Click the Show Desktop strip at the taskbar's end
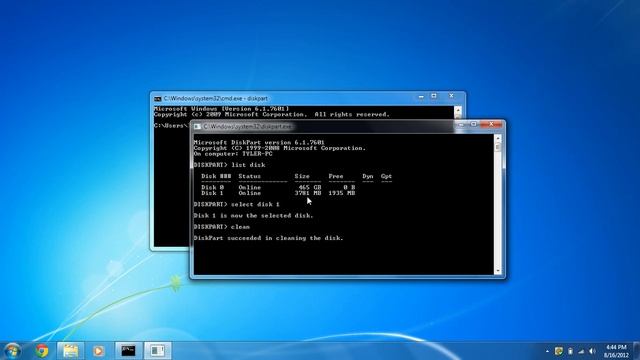The height and width of the screenshot is (360, 640). [x=636, y=351]
